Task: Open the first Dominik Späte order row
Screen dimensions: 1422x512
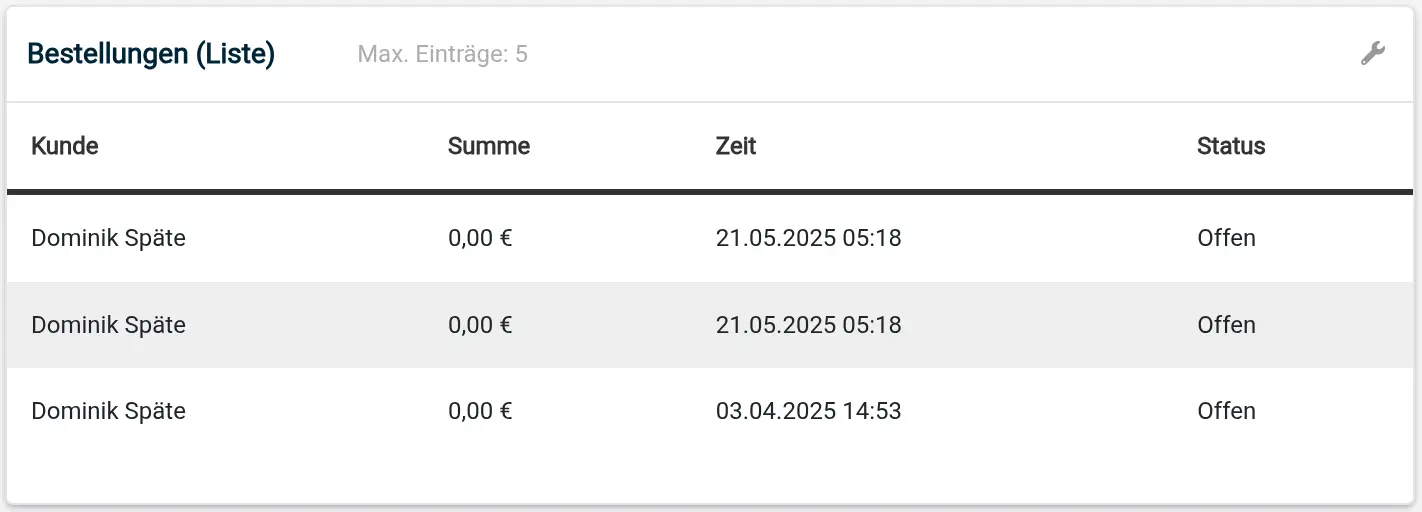Action: pos(711,239)
